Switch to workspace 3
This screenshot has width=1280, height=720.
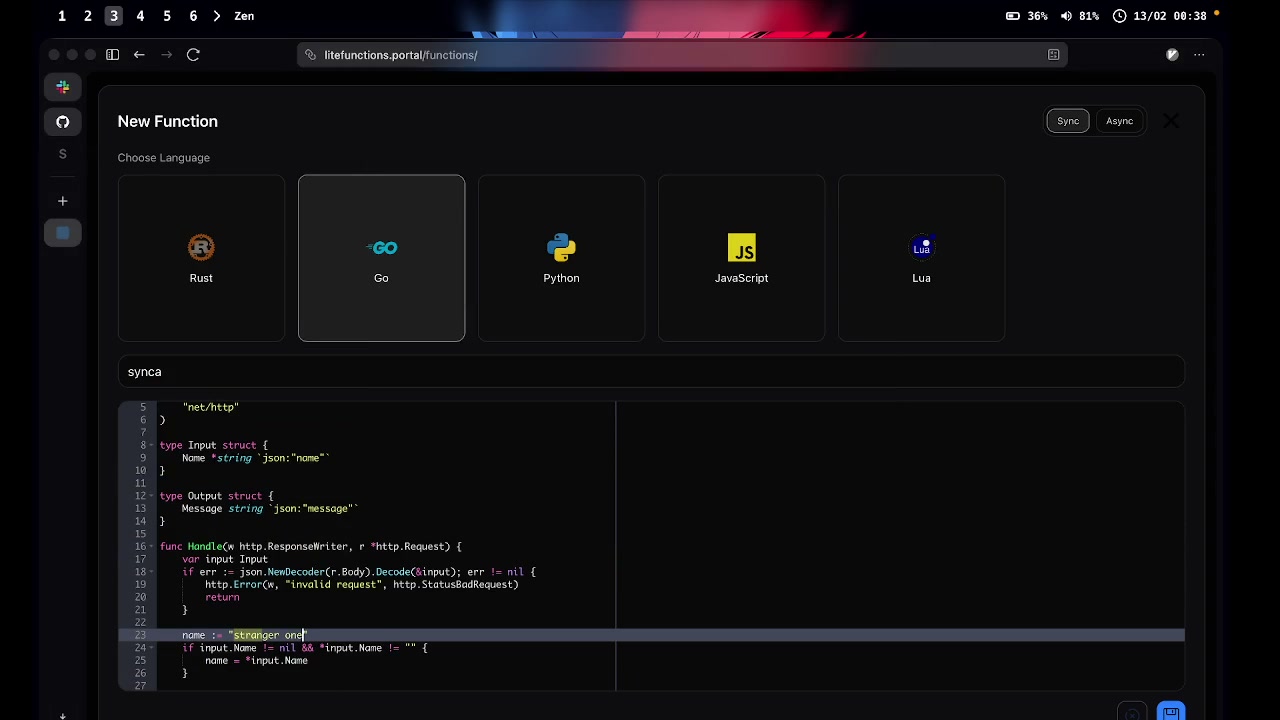coord(114,16)
